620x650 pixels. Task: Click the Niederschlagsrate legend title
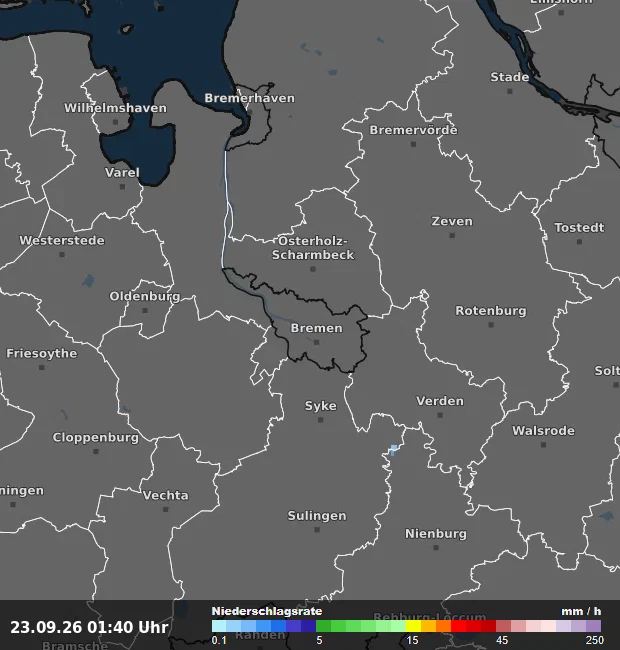267,611
